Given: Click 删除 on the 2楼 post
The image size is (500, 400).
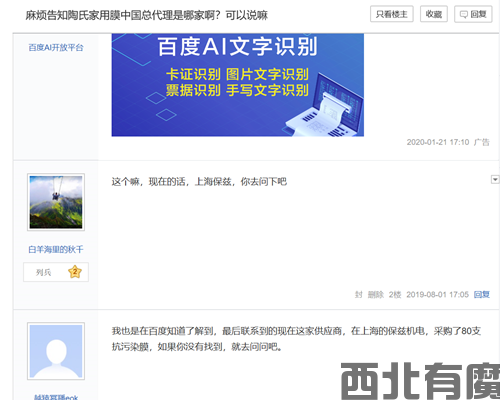Looking at the screenshot, I should 376,294.
